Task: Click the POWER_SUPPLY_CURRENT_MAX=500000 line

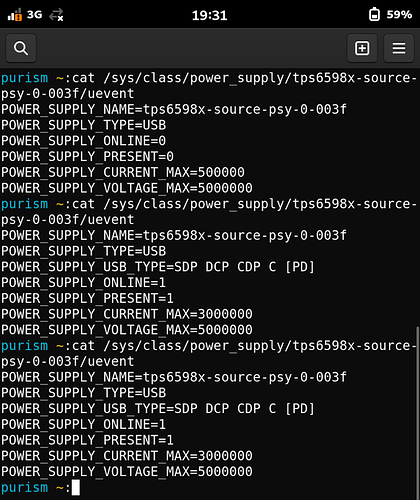Action: click(123, 172)
